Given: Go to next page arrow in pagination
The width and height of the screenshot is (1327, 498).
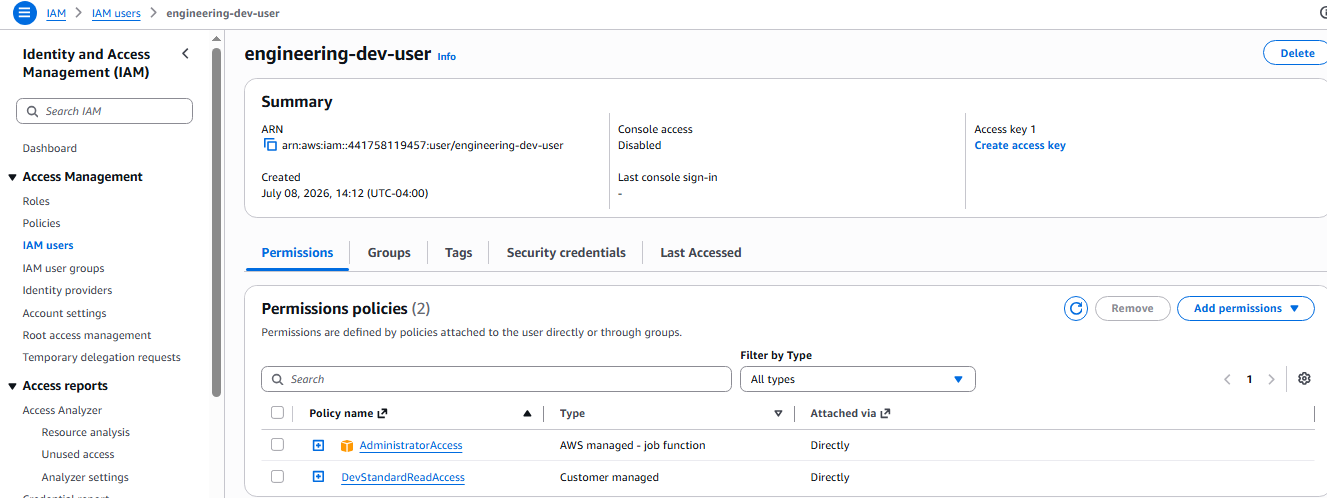Looking at the screenshot, I should pos(1272,379).
